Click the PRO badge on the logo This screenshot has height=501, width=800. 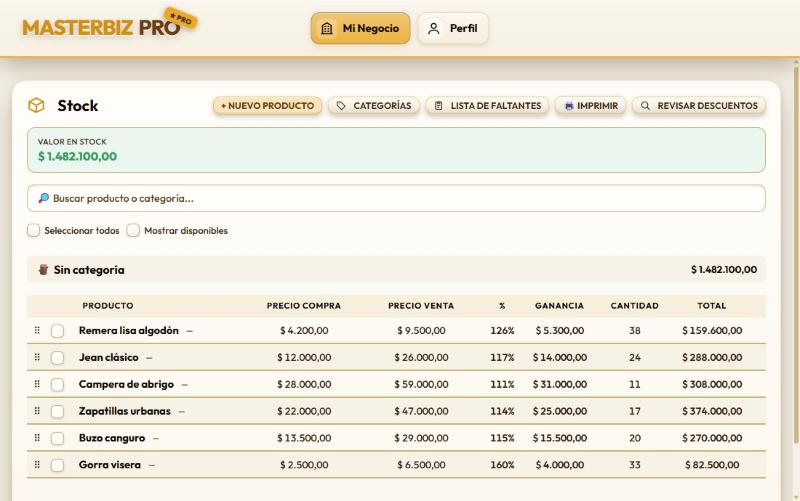pyautogui.click(x=181, y=19)
